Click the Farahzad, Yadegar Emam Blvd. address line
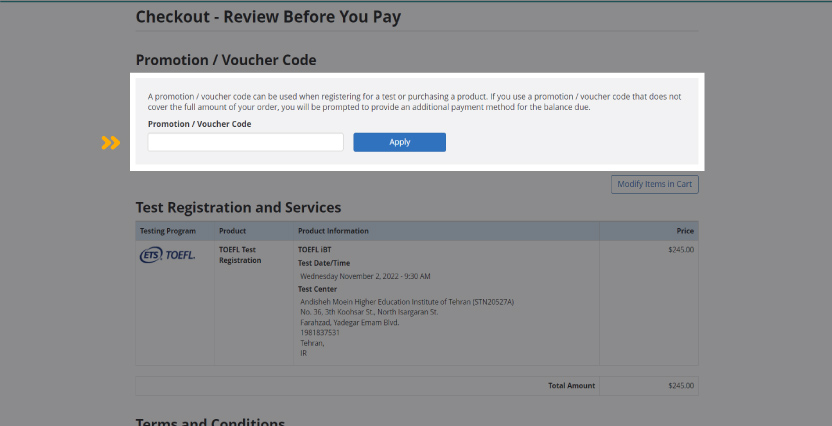This screenshot has width=832, height=426. [x=350, y=323]
